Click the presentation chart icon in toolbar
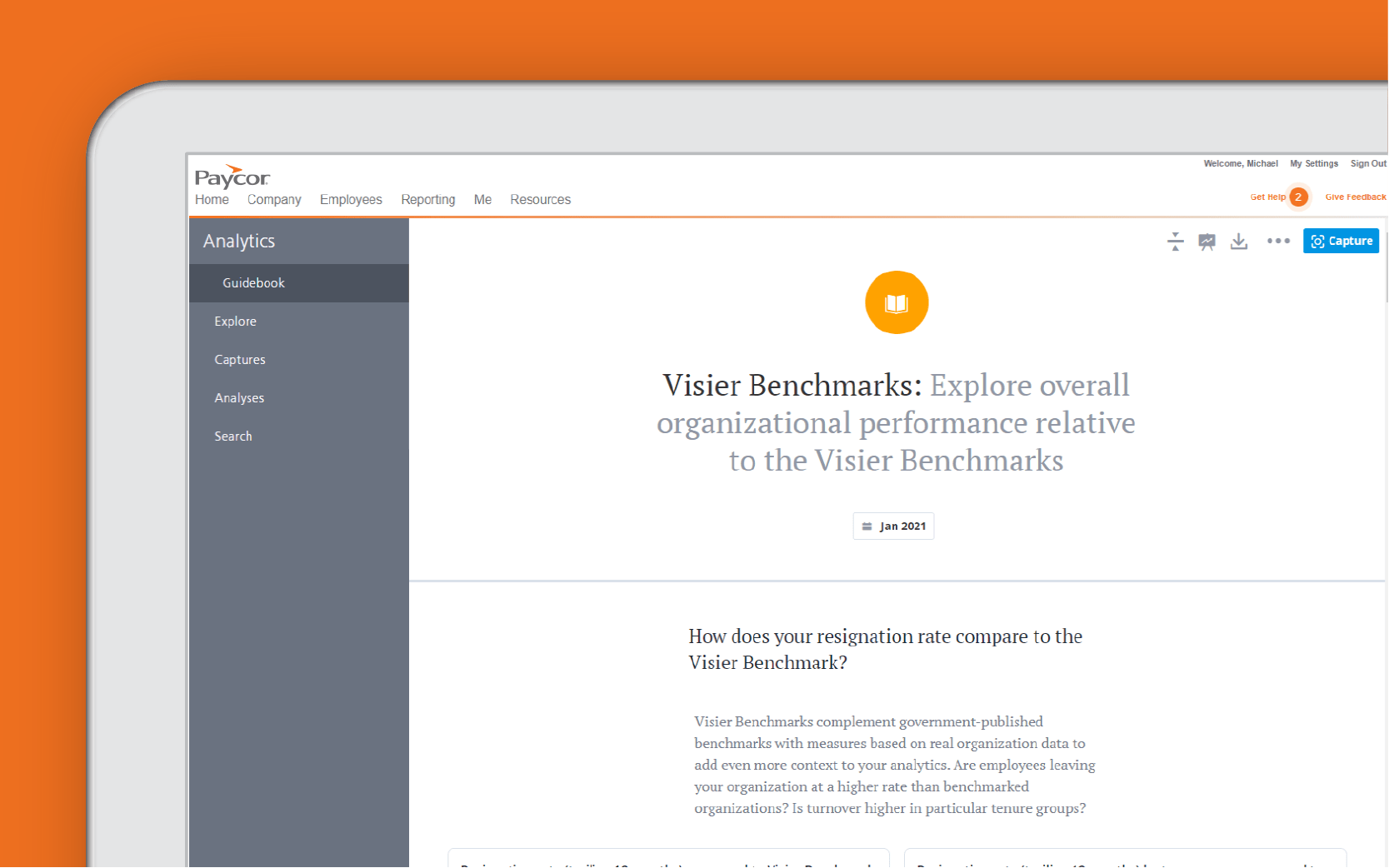The width and height of the screenshot is (1389, 868). (x=1207, y=242)
